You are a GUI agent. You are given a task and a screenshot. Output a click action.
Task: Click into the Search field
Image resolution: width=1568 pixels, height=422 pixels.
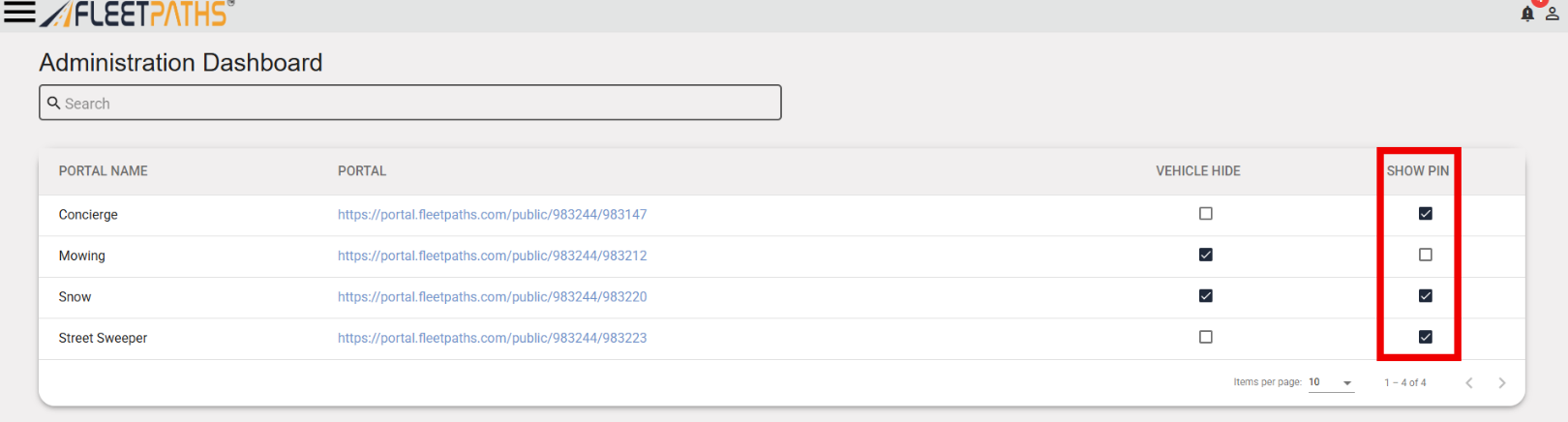click(x=416, y=103)
